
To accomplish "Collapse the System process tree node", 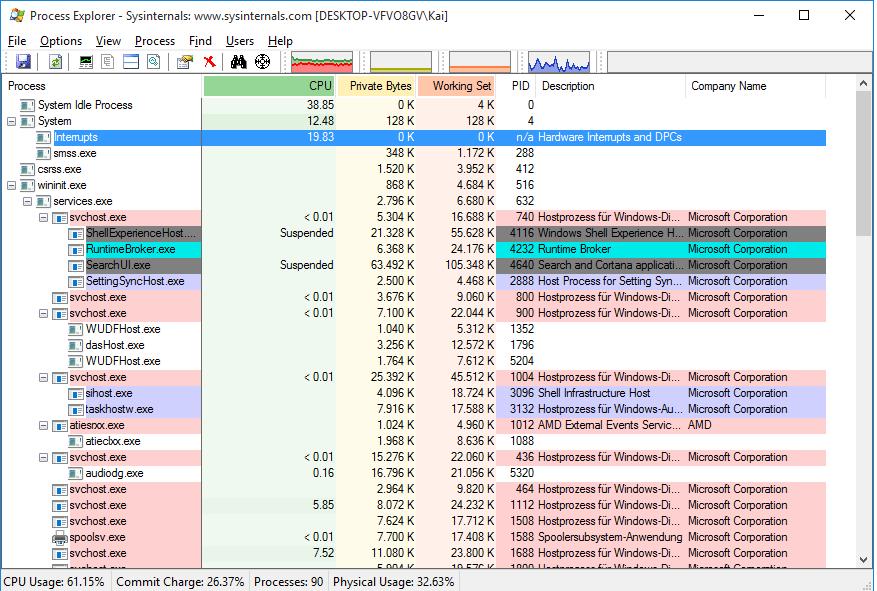I will click(x=11, y=121).
